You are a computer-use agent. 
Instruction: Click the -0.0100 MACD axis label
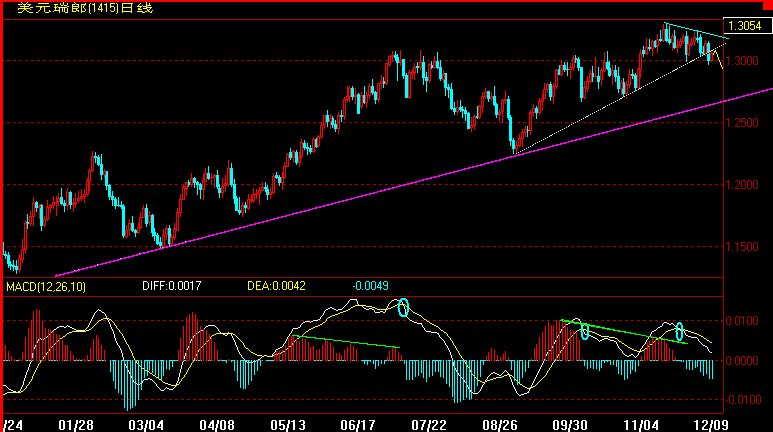[x=741, y=399]
